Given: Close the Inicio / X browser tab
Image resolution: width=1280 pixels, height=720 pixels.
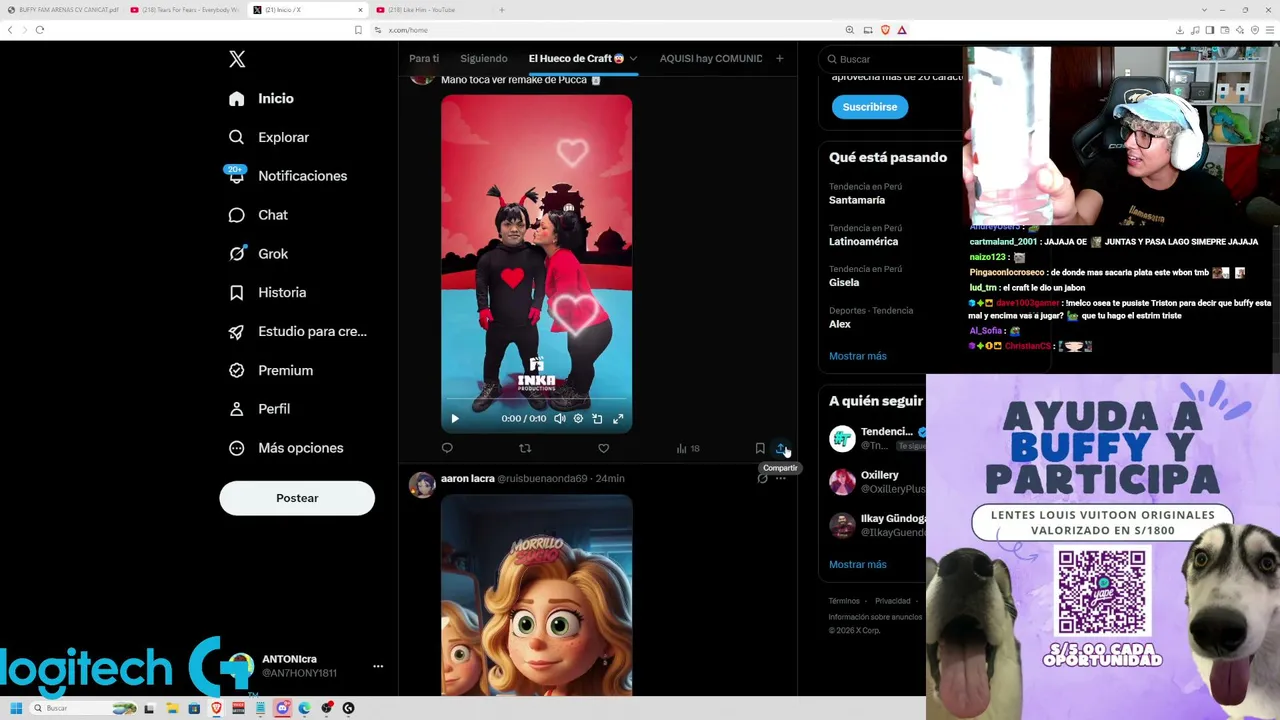Looking at the screenshot, I should click(359, 10).
